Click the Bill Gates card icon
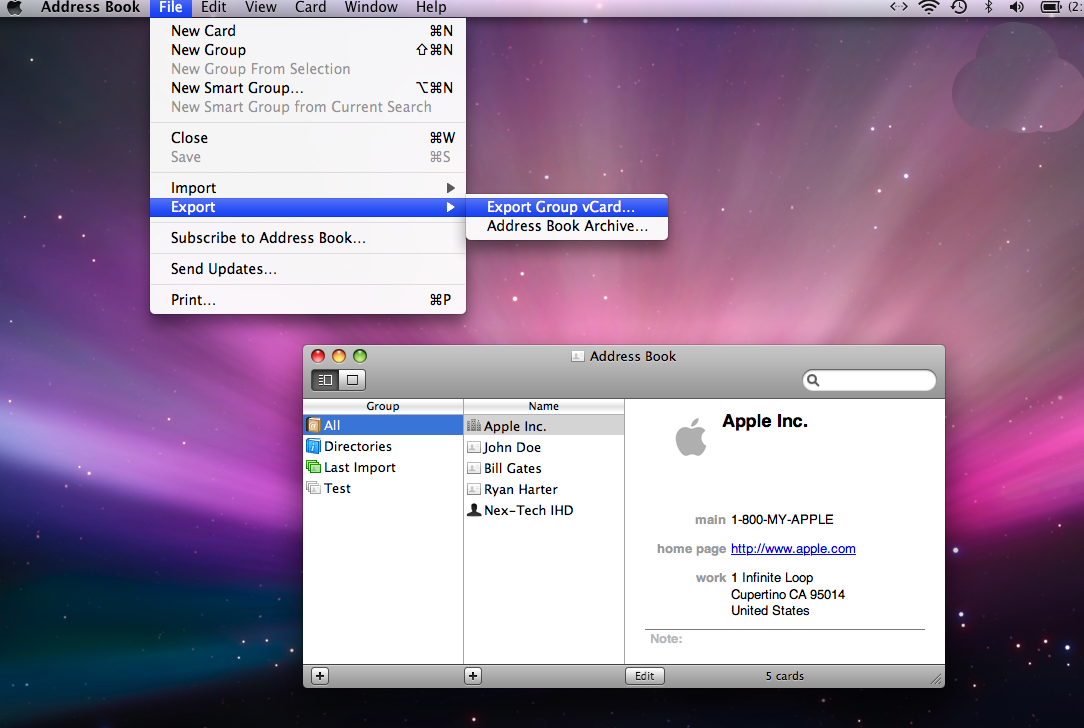Screen dimensions: 1084x728 click(474, 468)
